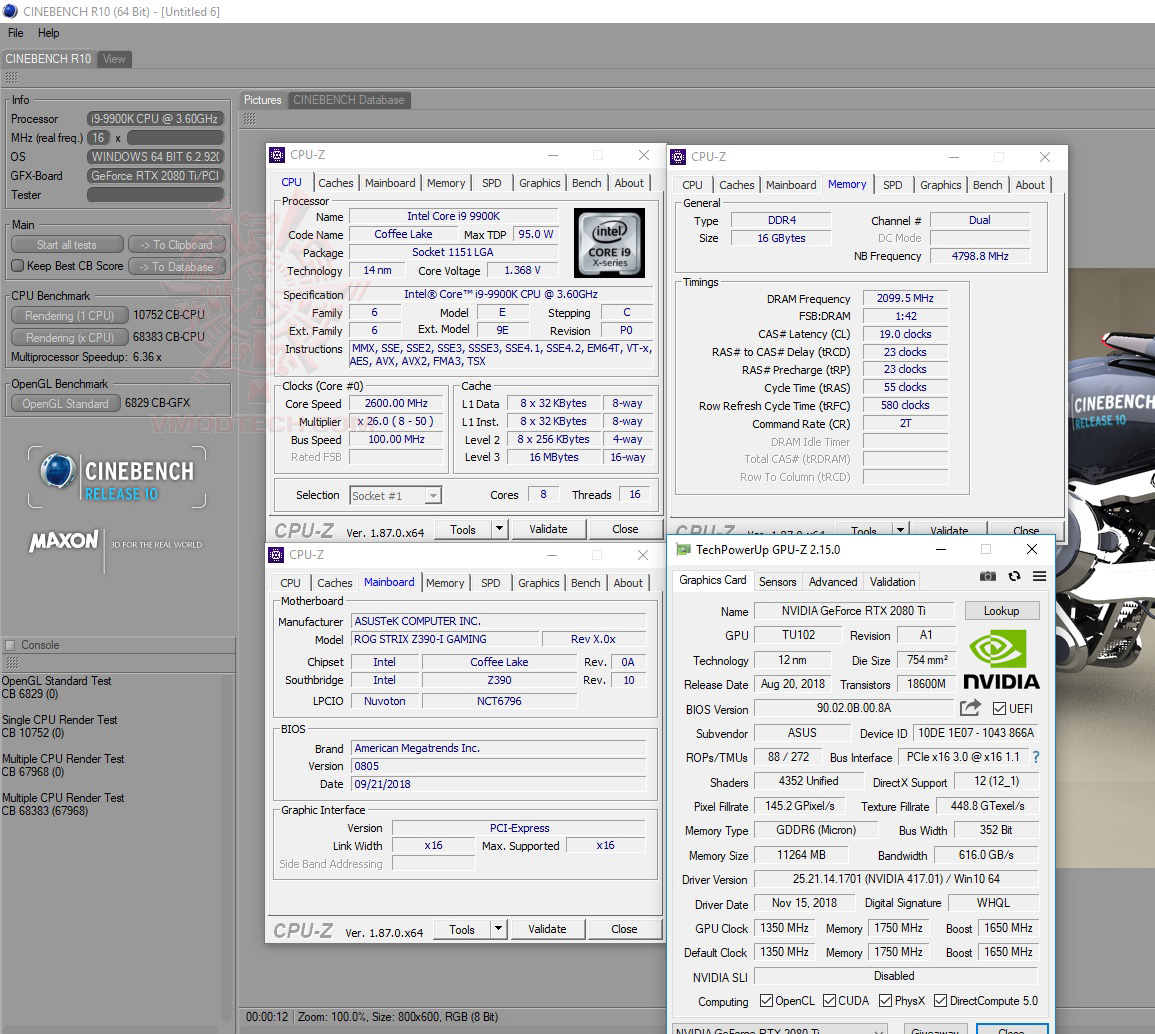Viewport: 1155px width, 1034px height.
Task: Open the File menu in Cinebench
Action: pyautogui.click(x=15, y=32)
